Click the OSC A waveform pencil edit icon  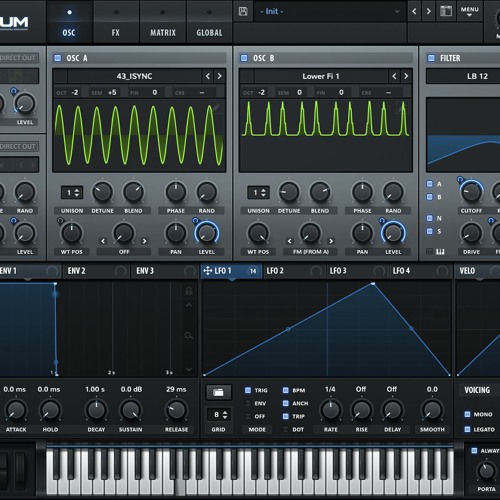tap(217, 108)
